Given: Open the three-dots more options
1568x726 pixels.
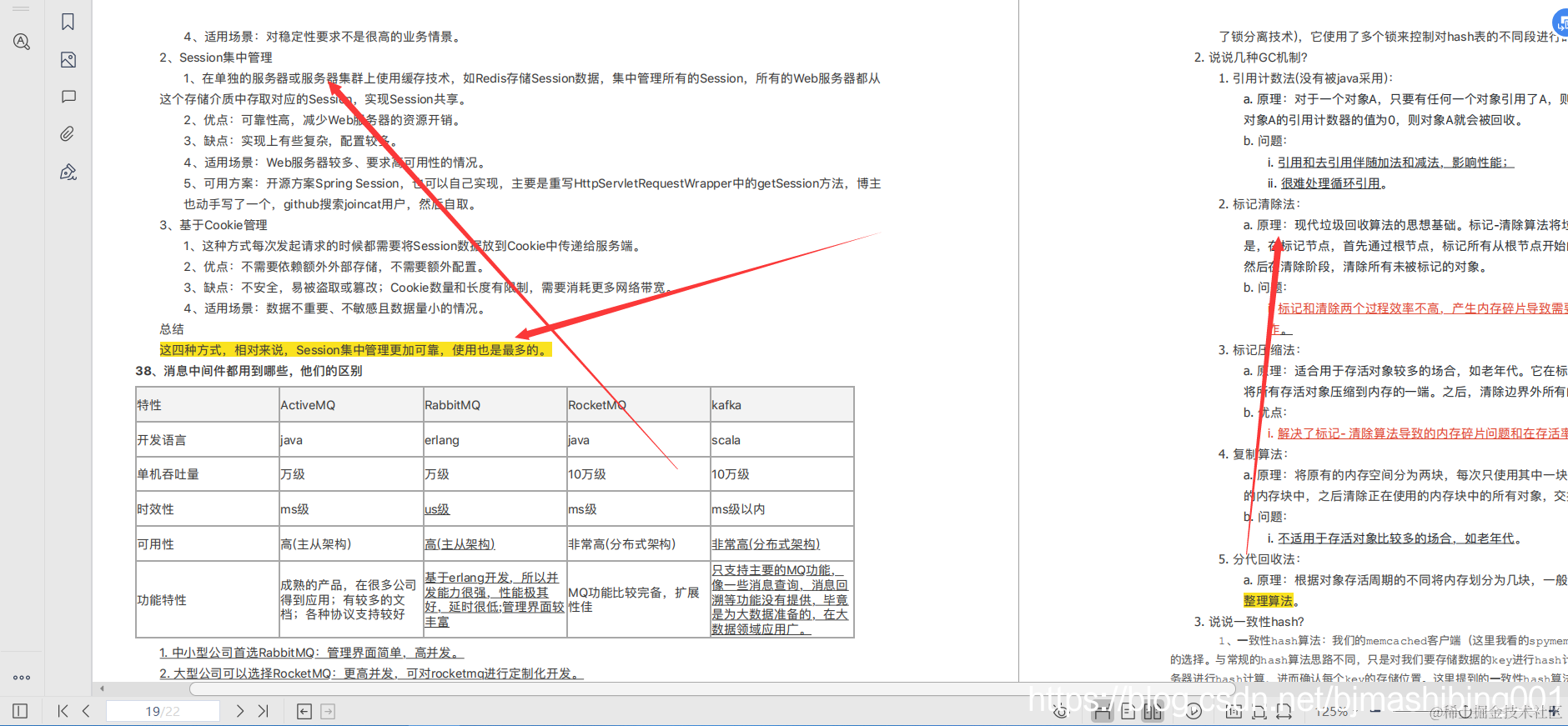Looking at the screenshot, I should (x=22, y=678).
